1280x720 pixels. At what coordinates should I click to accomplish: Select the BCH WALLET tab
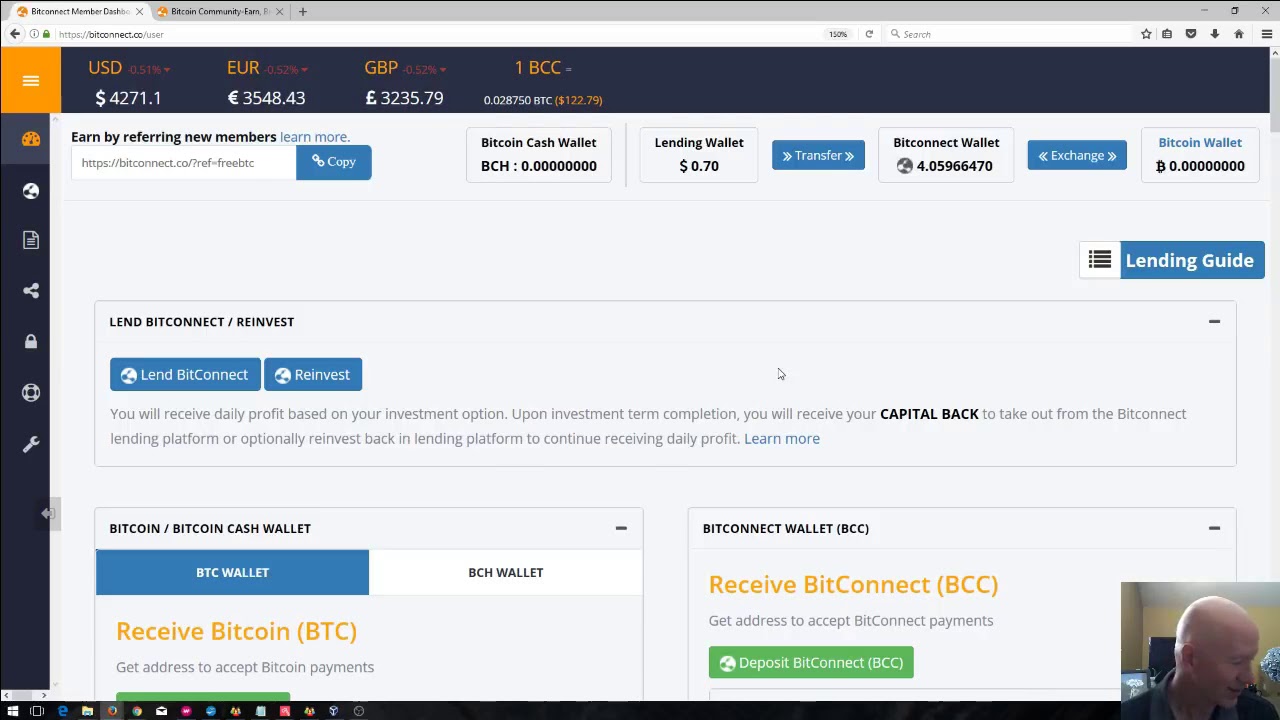pyautogui.click(x=505, y=572)
